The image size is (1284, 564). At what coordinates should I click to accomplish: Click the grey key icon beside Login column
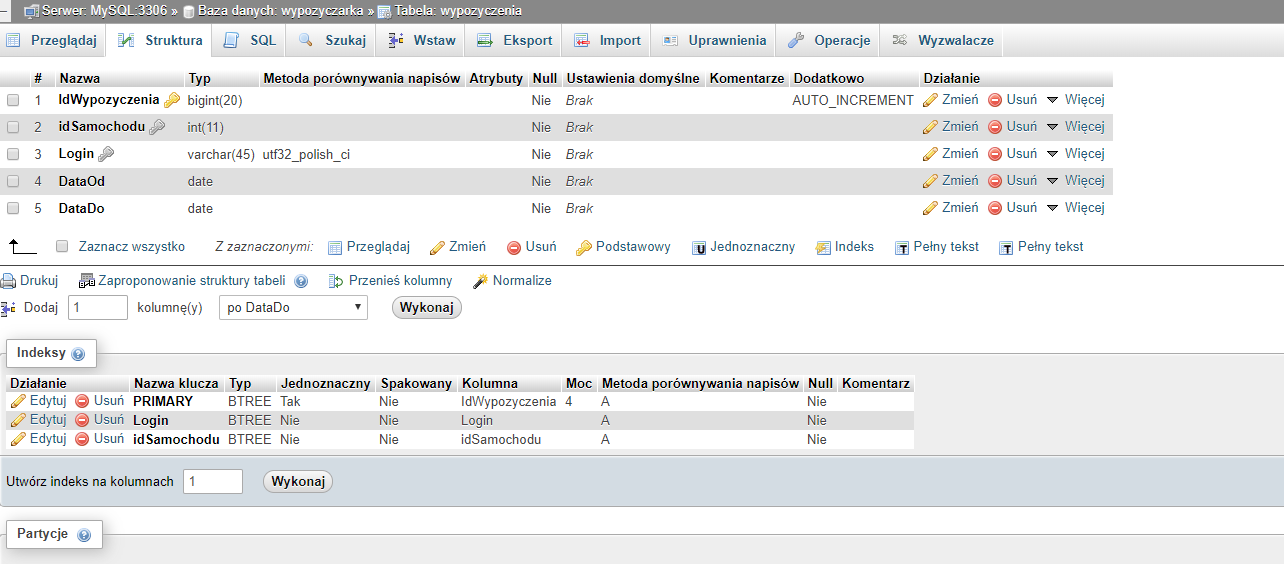[106, 154]
